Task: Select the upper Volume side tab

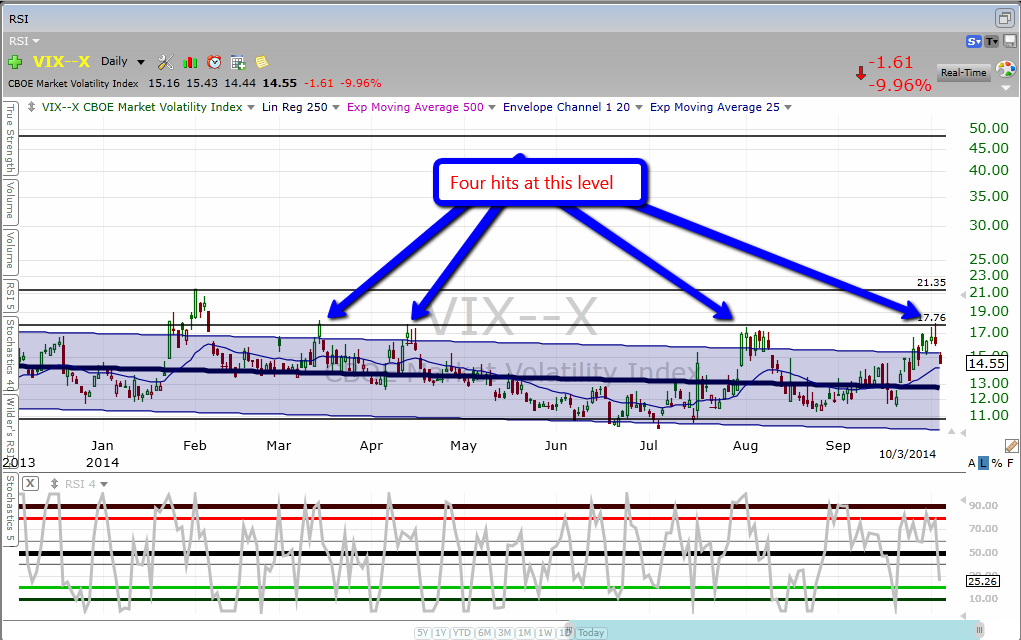Action: pyautogui.click(x=10, y=201)
